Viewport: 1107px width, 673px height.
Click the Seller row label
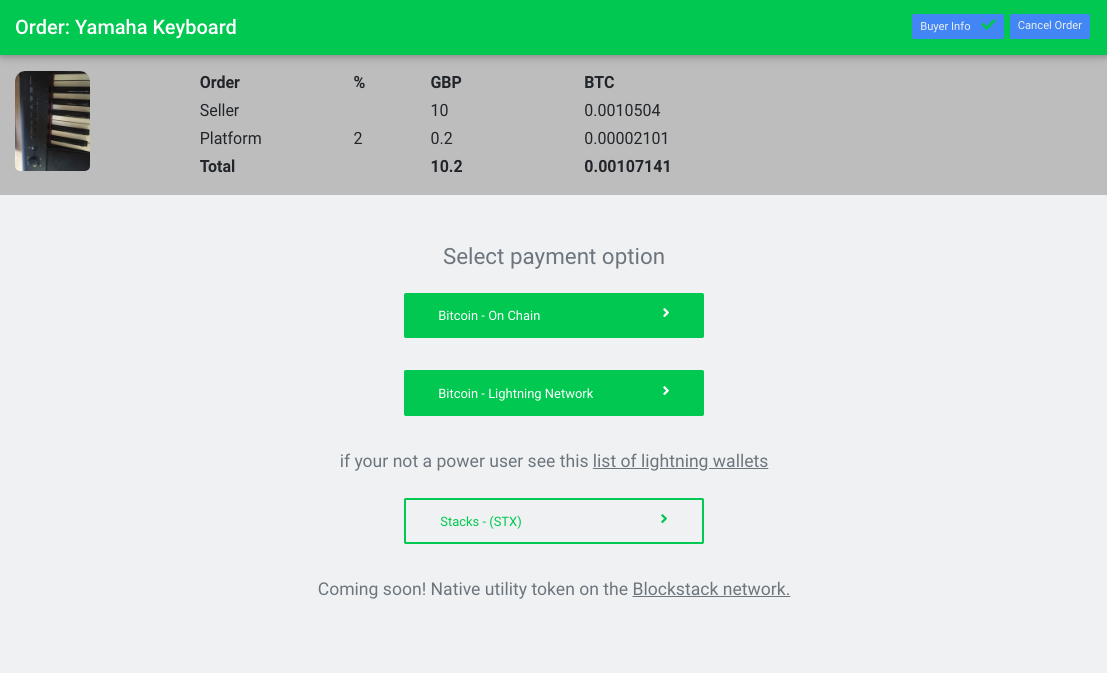(x=219, y=110)
